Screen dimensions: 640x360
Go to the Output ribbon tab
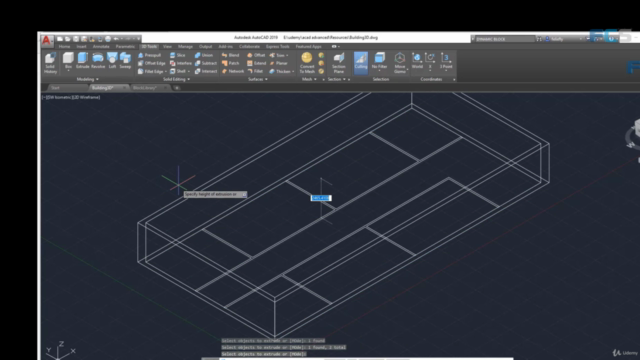point(205,47)
